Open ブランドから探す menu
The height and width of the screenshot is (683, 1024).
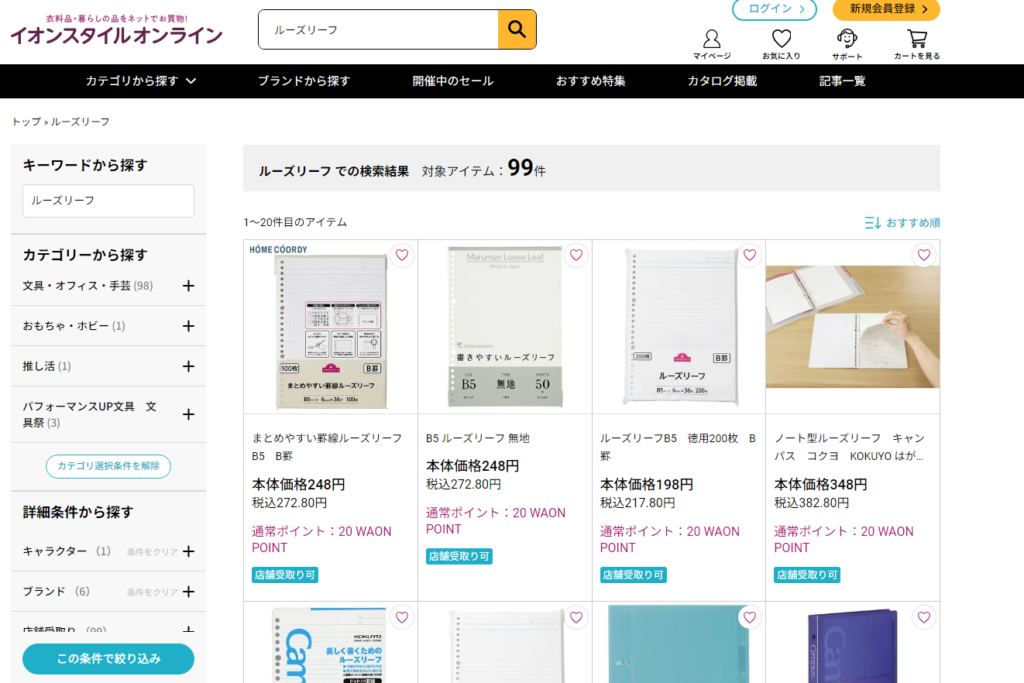304,81
